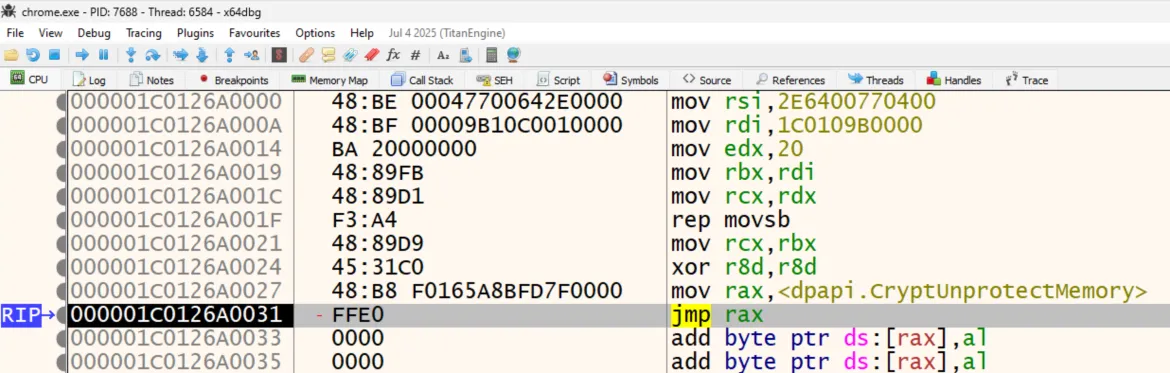Stop debugging with the blue square icon
1170x373 pixels.
[x=54, y=55]
